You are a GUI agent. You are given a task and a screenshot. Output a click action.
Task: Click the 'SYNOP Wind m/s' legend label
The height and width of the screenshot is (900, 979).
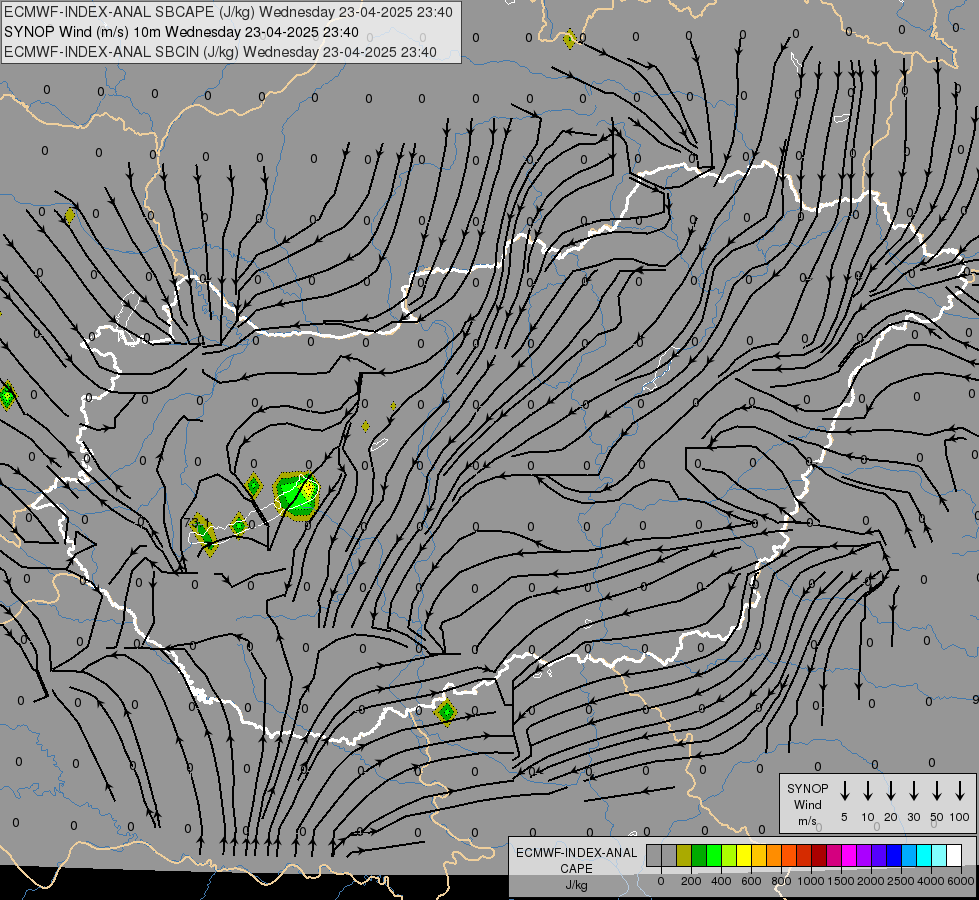(807, 804)
